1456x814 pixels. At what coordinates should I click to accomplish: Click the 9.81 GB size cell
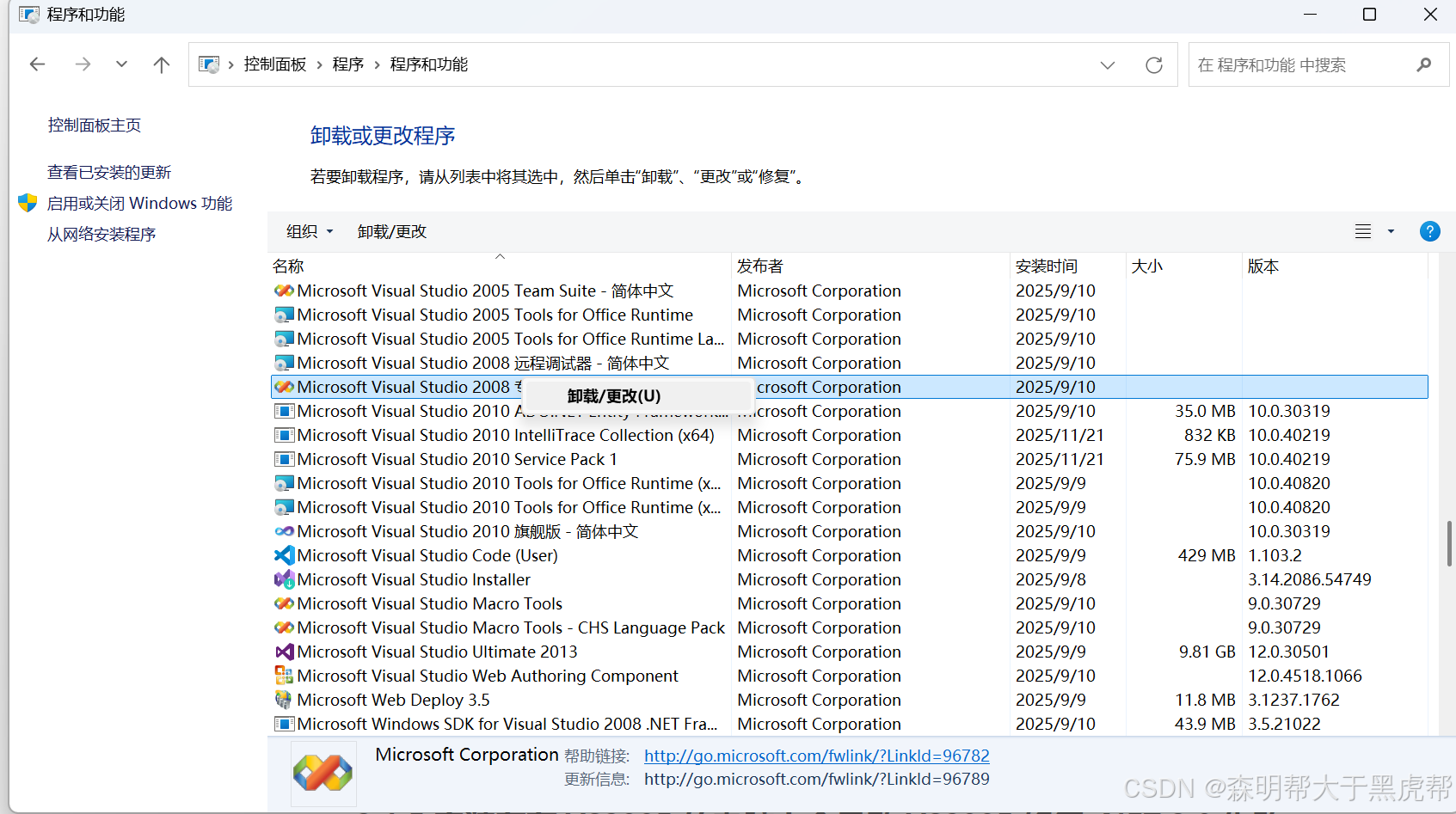point(1207,652)
